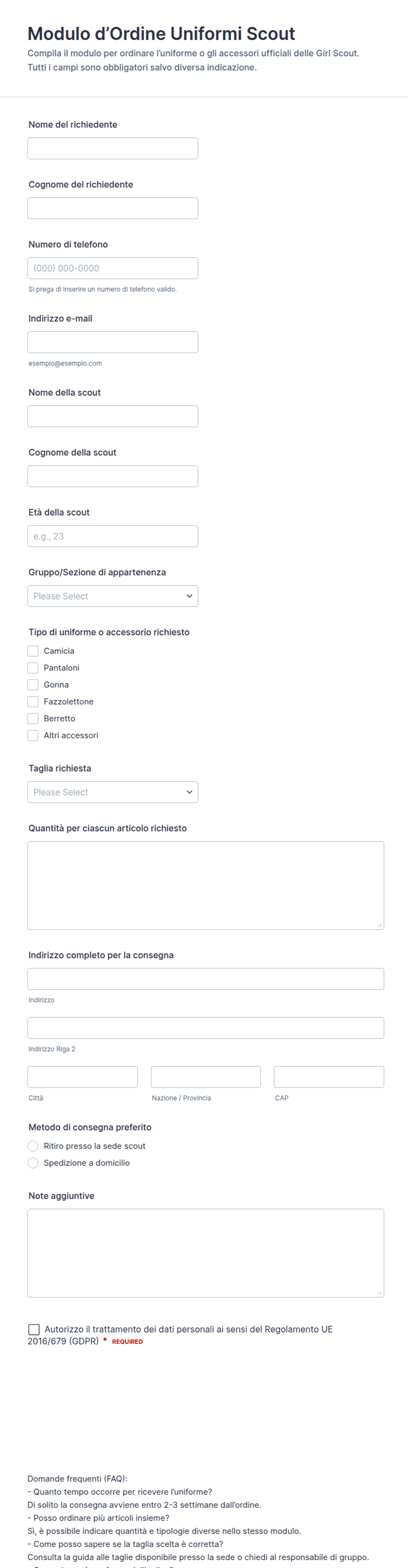Screen dimensions: 408x1568
Task: Expand the Taglia richiesta dropdown
Action: point(112,792)
